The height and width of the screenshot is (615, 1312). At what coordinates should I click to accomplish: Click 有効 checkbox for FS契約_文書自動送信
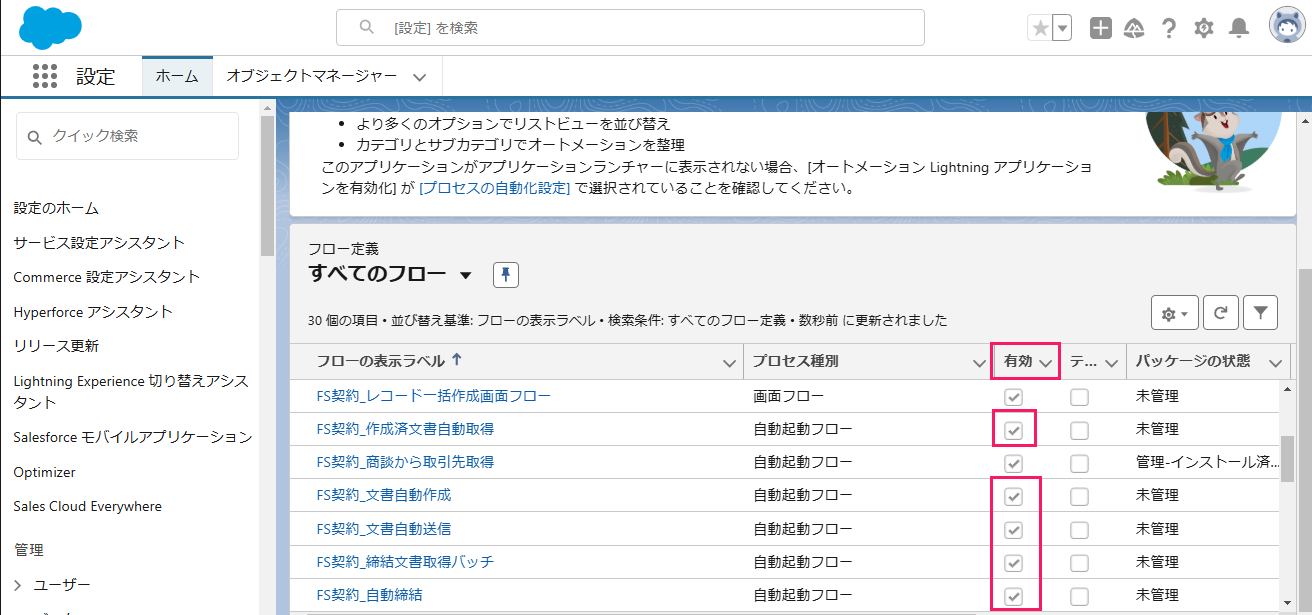pos(1014,529)
